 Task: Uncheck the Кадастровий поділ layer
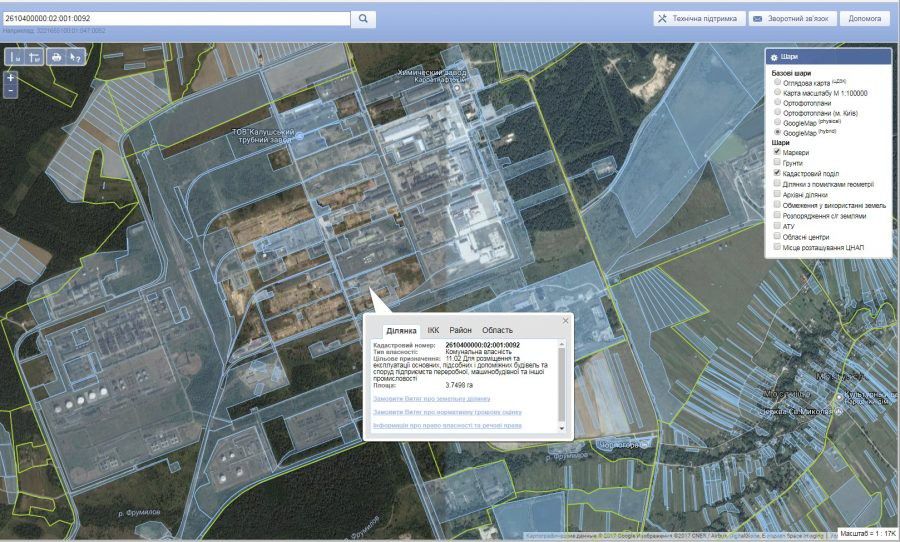tap(777, 173)
